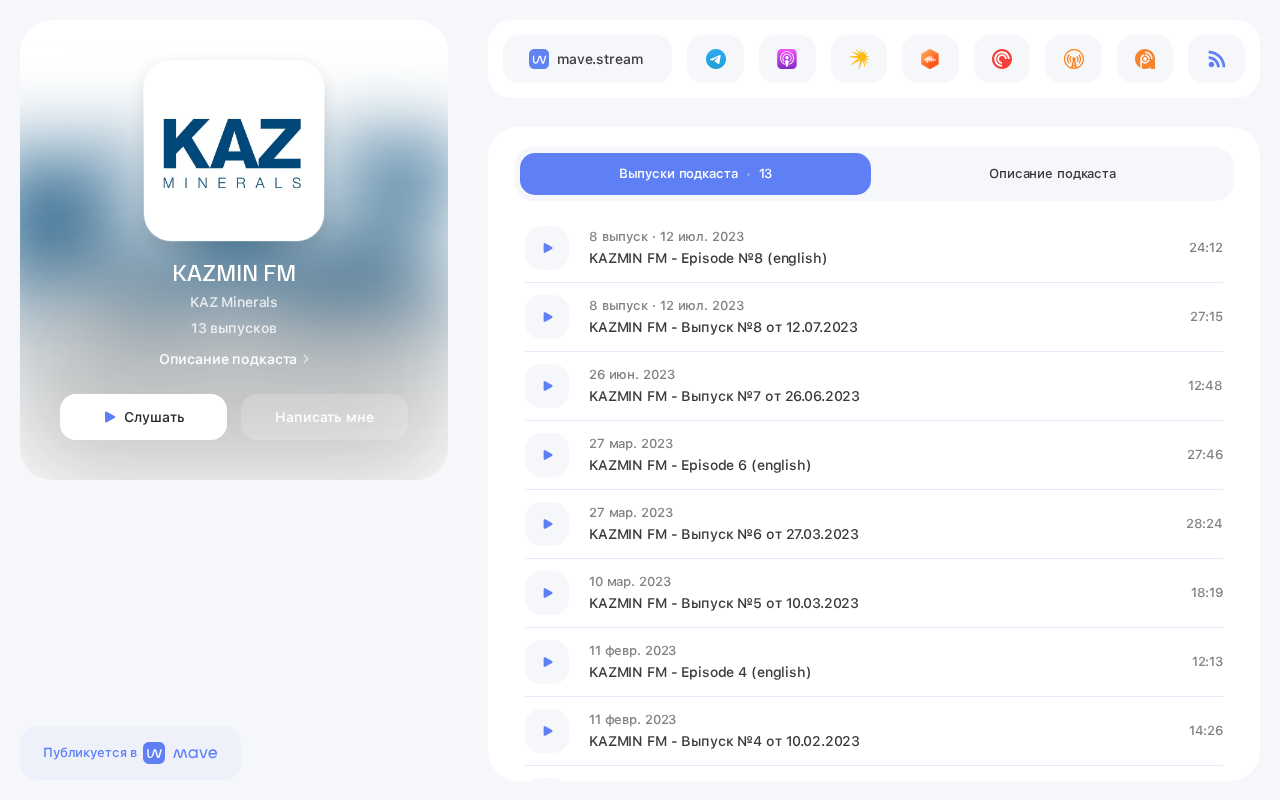Viewport: 1280px width, 800px height.
Task: Click the 14:26 episode duration
Action: 1206,731
